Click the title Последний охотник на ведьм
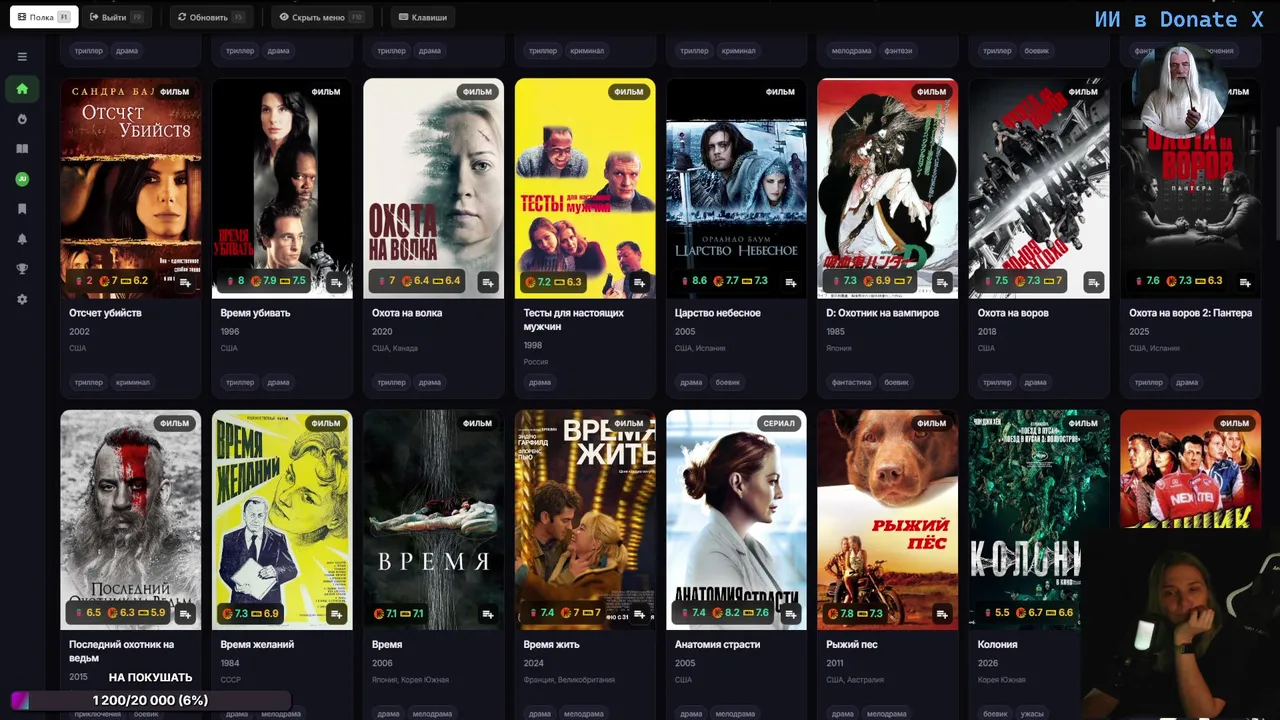Viewport: 1280px width, 720px height. [122, 651]
